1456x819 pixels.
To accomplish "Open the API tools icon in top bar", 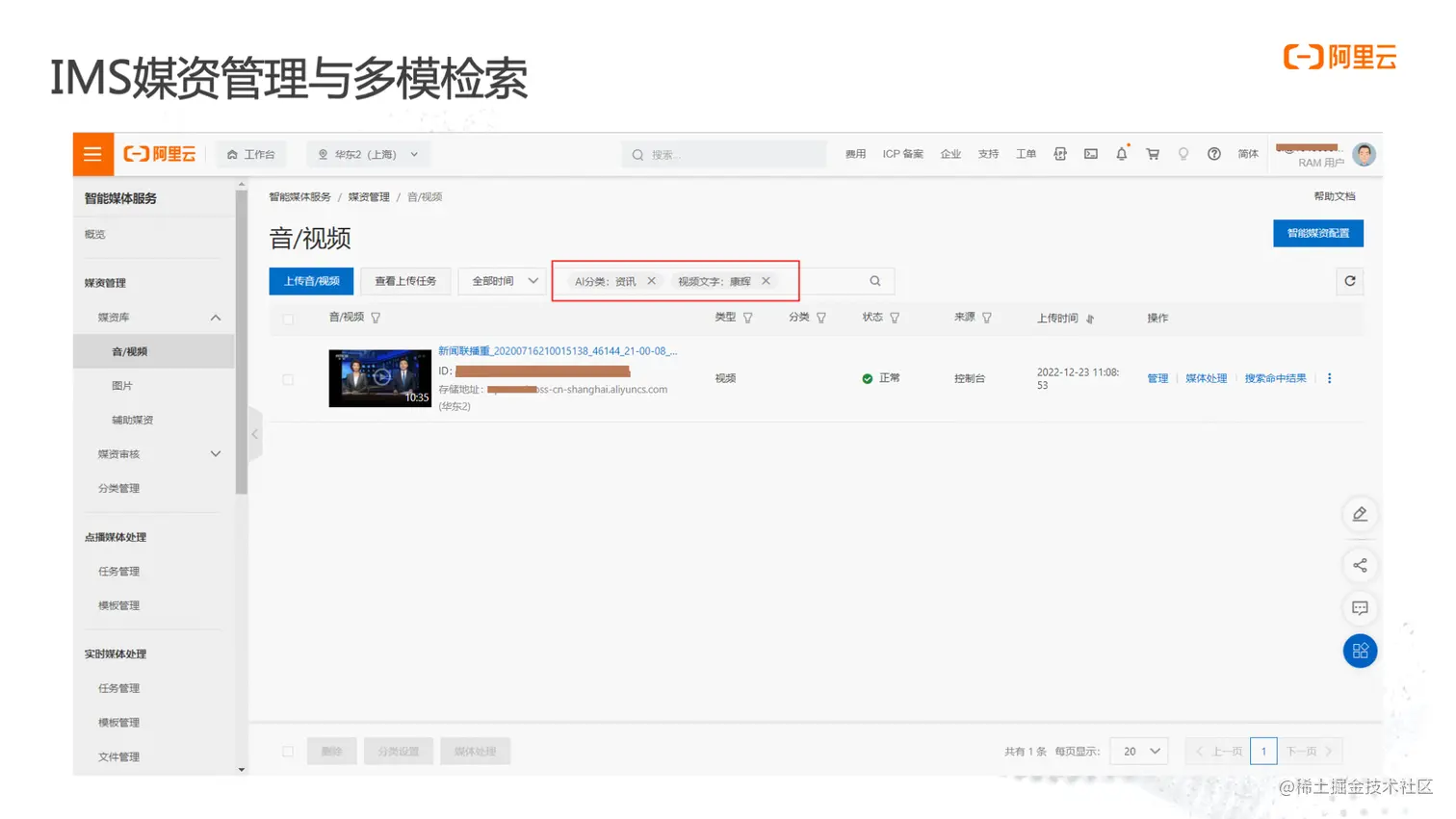I will coord(1059,153).
